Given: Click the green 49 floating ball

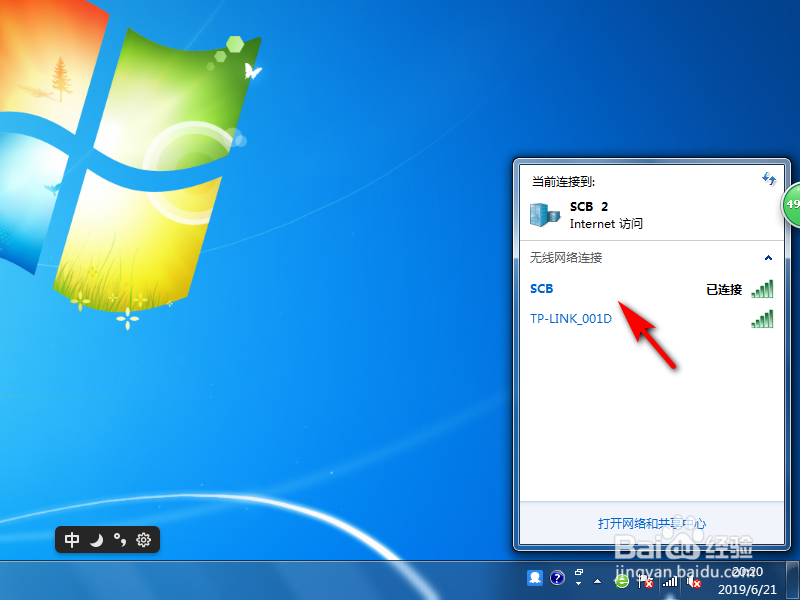Looking at the screenshot, I should point(792,205).
